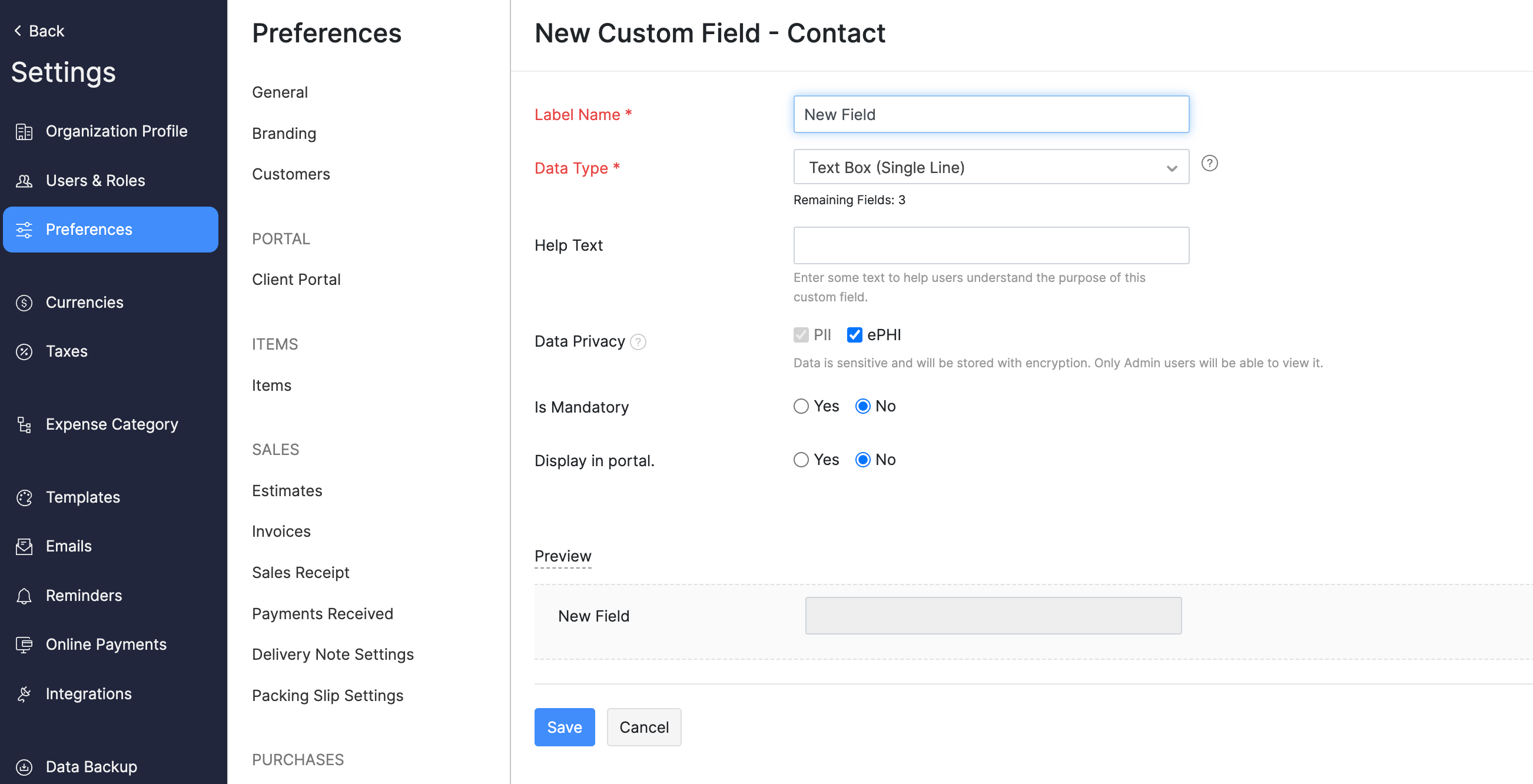Click into the Help Text field
1533x784 pixels.
coord(990,245)
